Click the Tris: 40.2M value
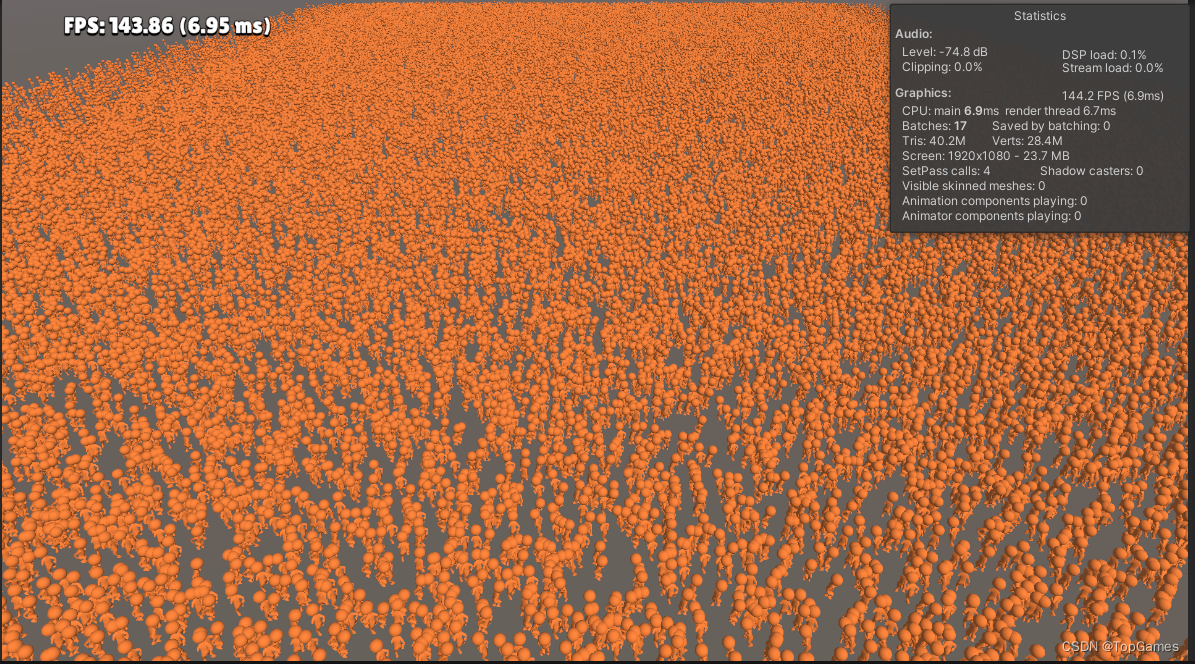The image size is (1195, 664). (934, 141)
